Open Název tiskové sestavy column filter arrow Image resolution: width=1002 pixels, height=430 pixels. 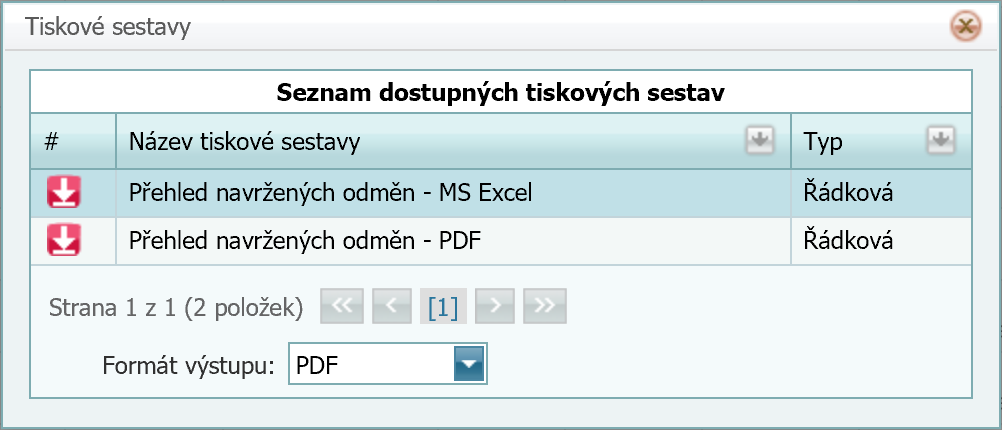pos(759,141)
